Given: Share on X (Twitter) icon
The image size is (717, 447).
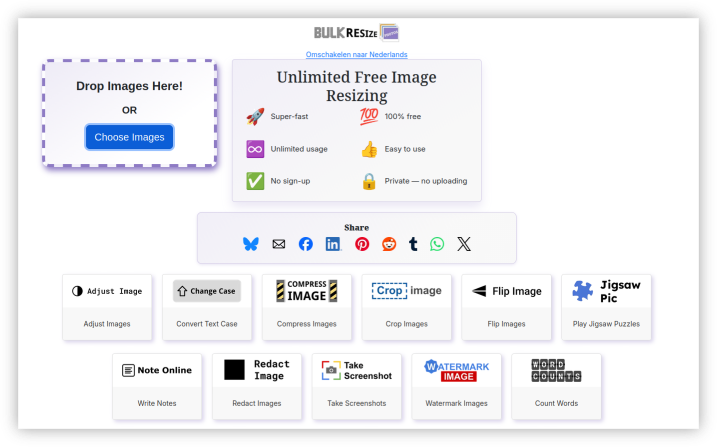Looking at the screenshot, I should [x=464, y=244].
